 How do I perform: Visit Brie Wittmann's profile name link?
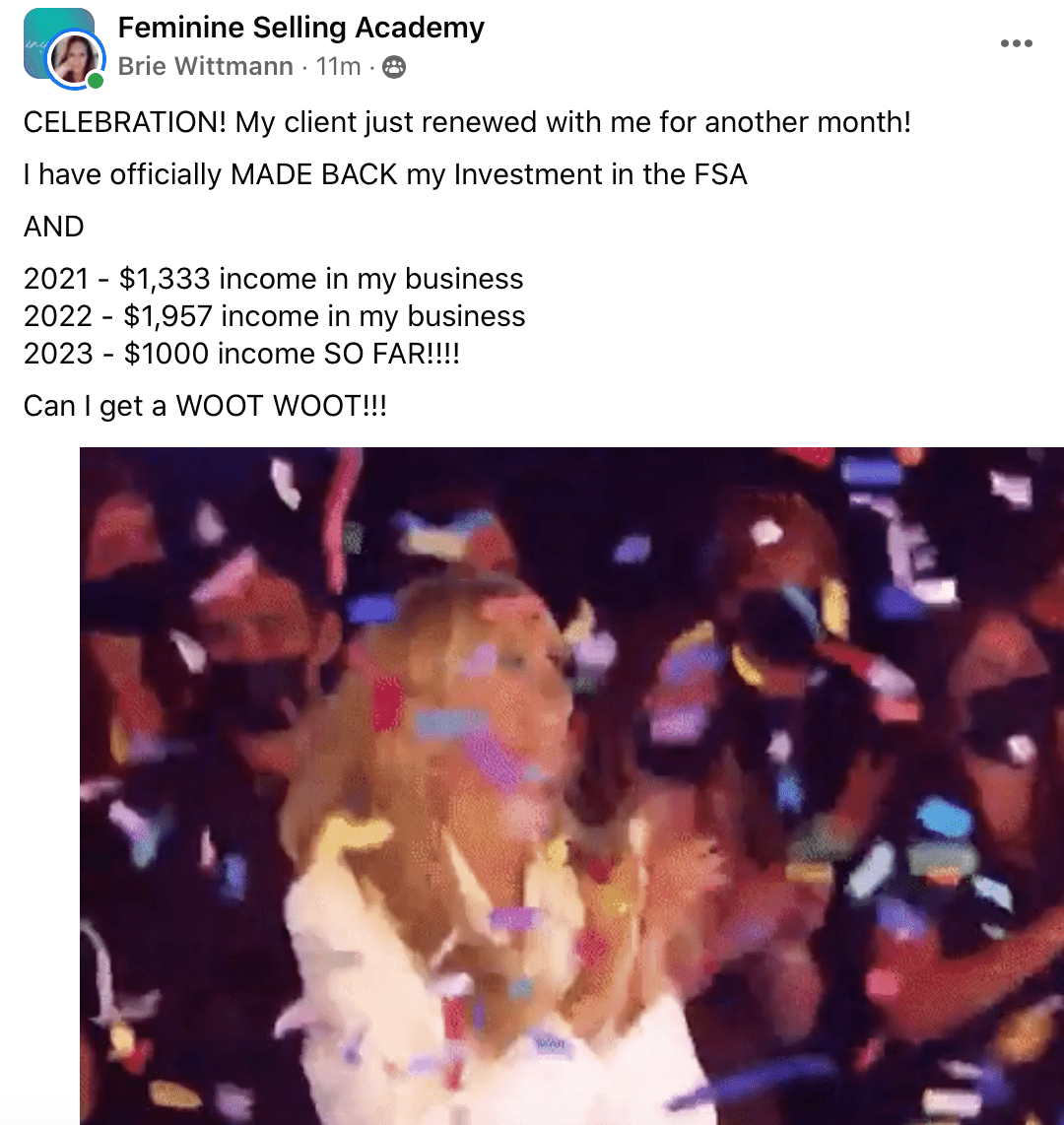[205, 67]
